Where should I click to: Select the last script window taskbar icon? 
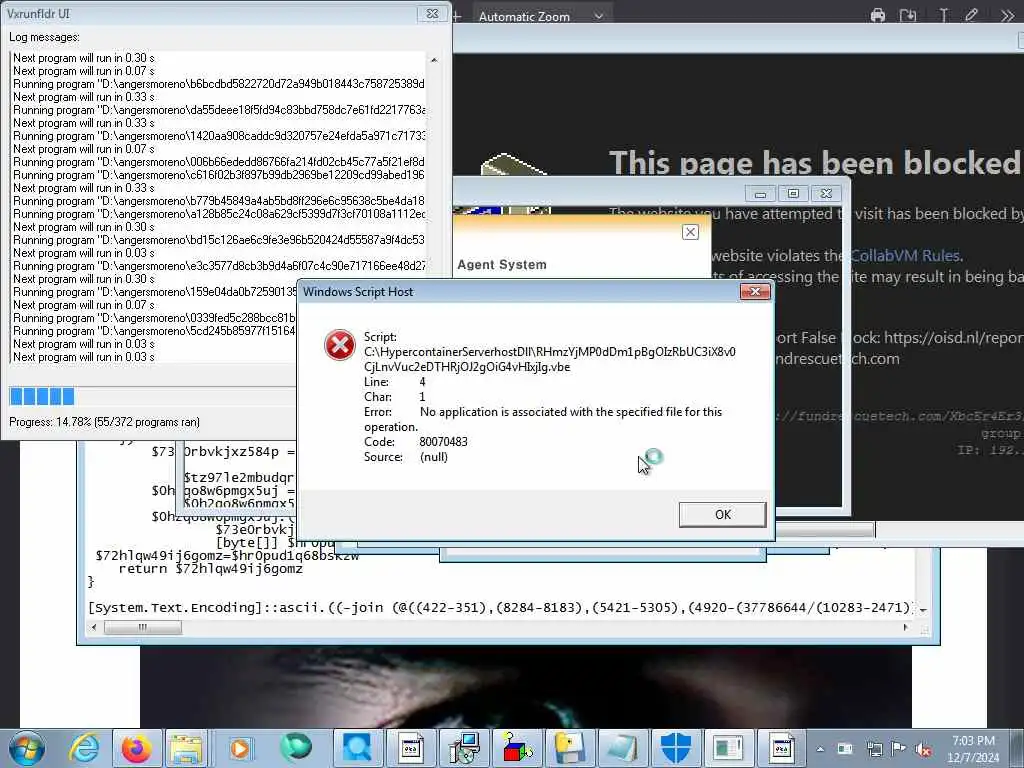(782, 748)
